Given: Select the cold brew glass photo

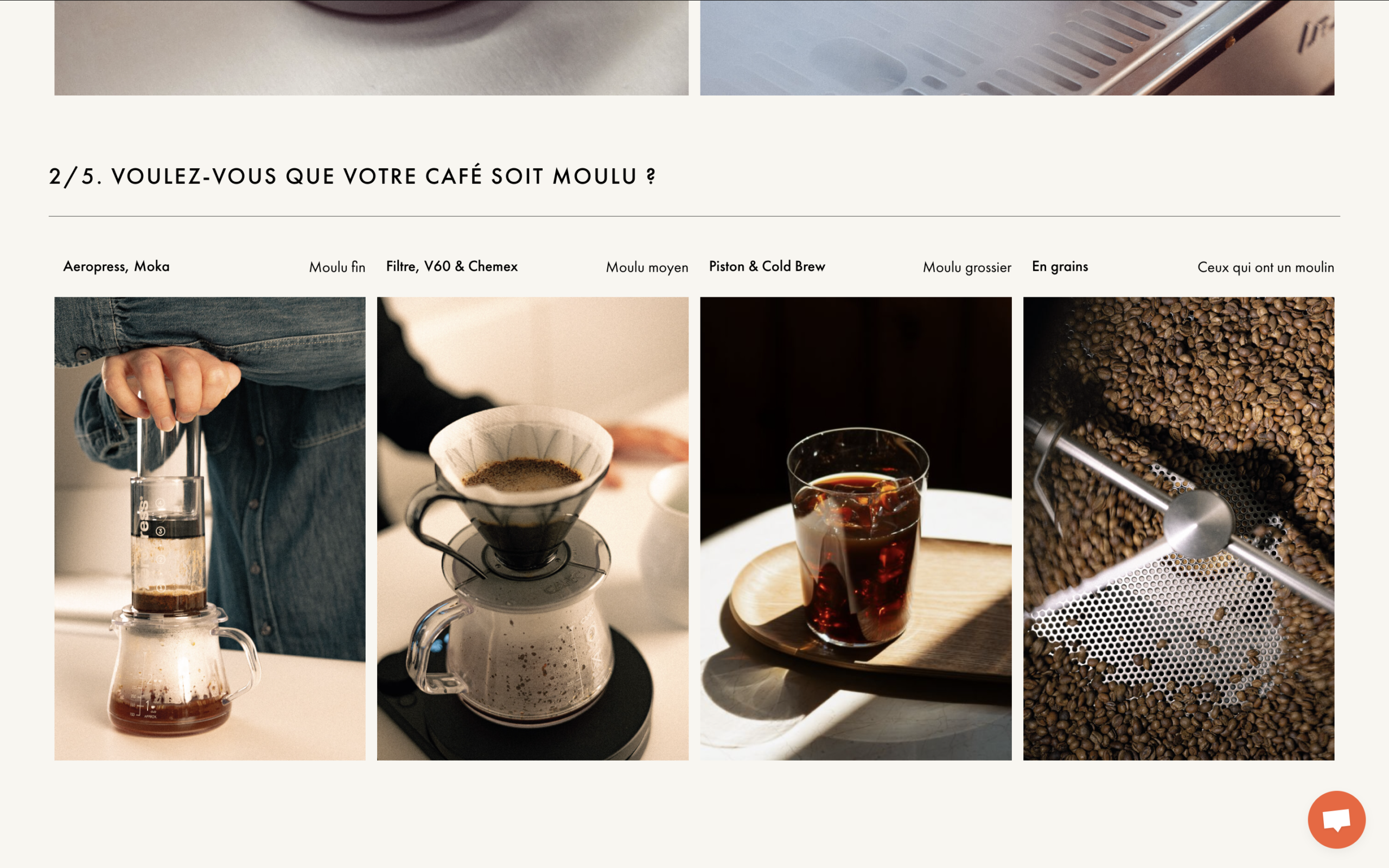Looking at the screenshot, I should point(856,528).
